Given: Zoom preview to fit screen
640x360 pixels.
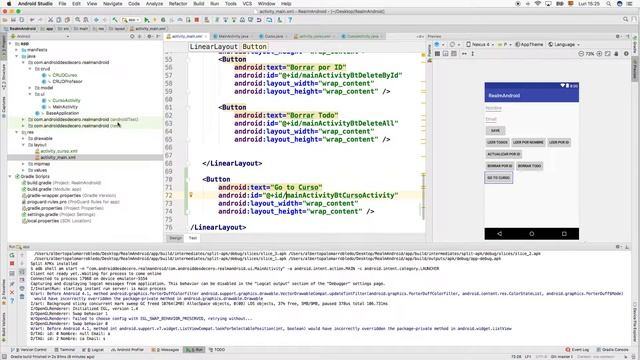Looking at the screenshot, I should click(x=608, y=53).
